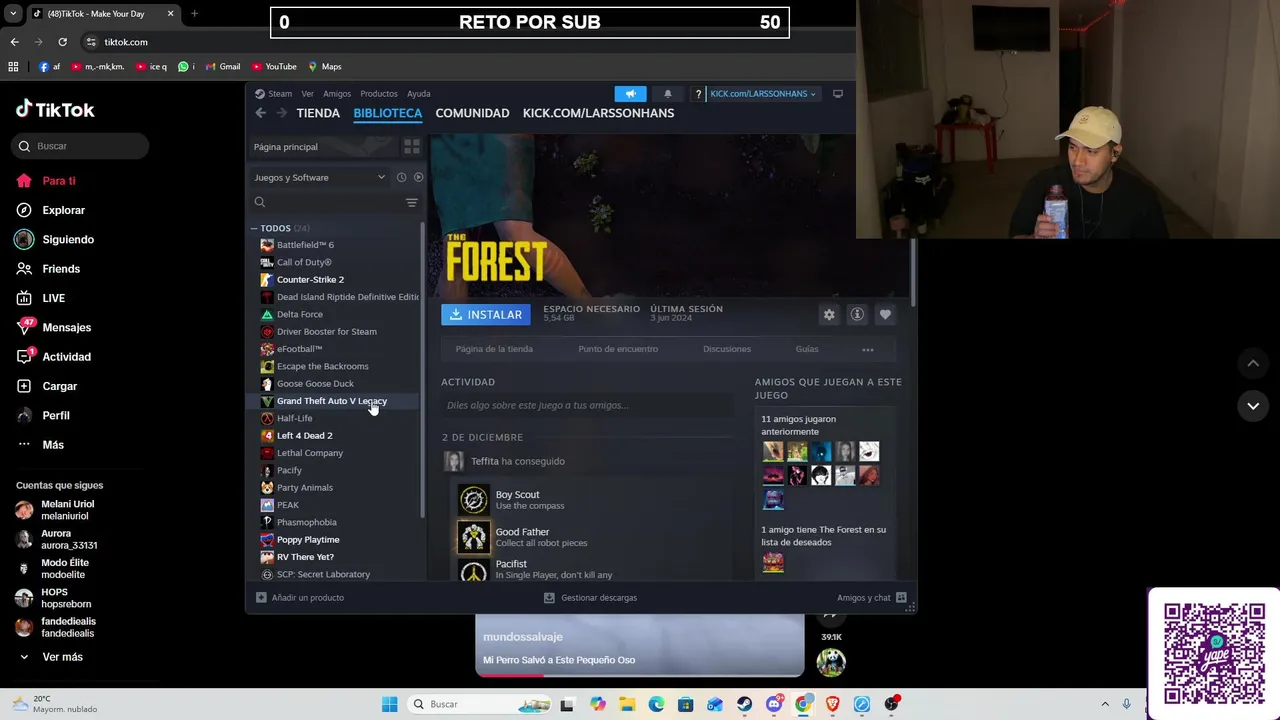The width and height of the screenshot is (1280, 720).
Task: Seek on TikTok video progress bar
Action: 640,675
